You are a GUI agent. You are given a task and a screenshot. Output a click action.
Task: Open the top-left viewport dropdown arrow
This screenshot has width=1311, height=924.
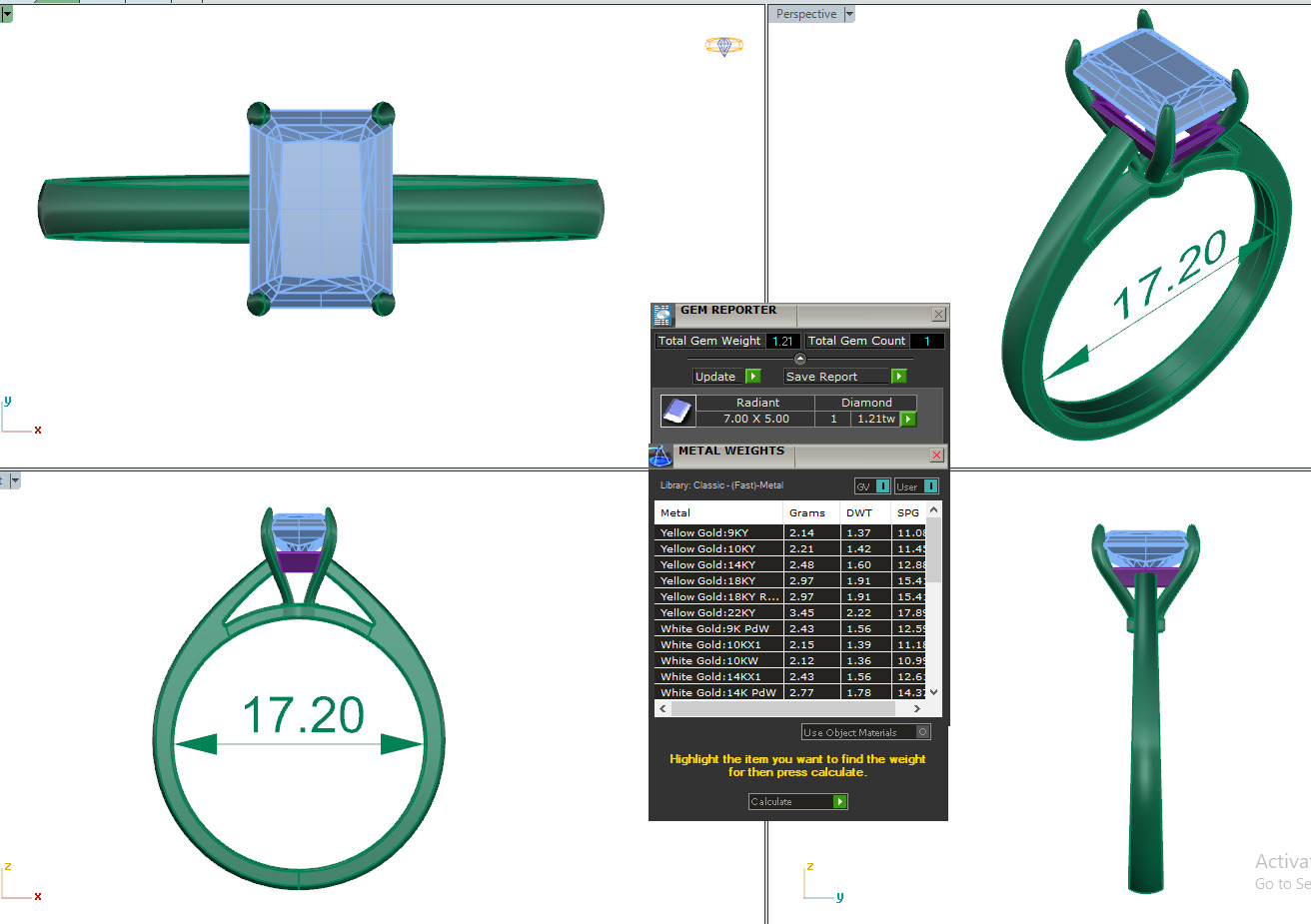tap(6, 14)
